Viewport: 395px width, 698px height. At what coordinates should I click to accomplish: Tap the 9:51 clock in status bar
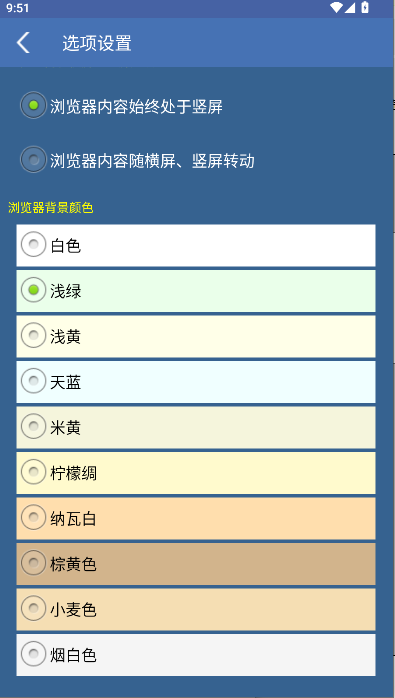pyautogui.click(x=18, y=8)
